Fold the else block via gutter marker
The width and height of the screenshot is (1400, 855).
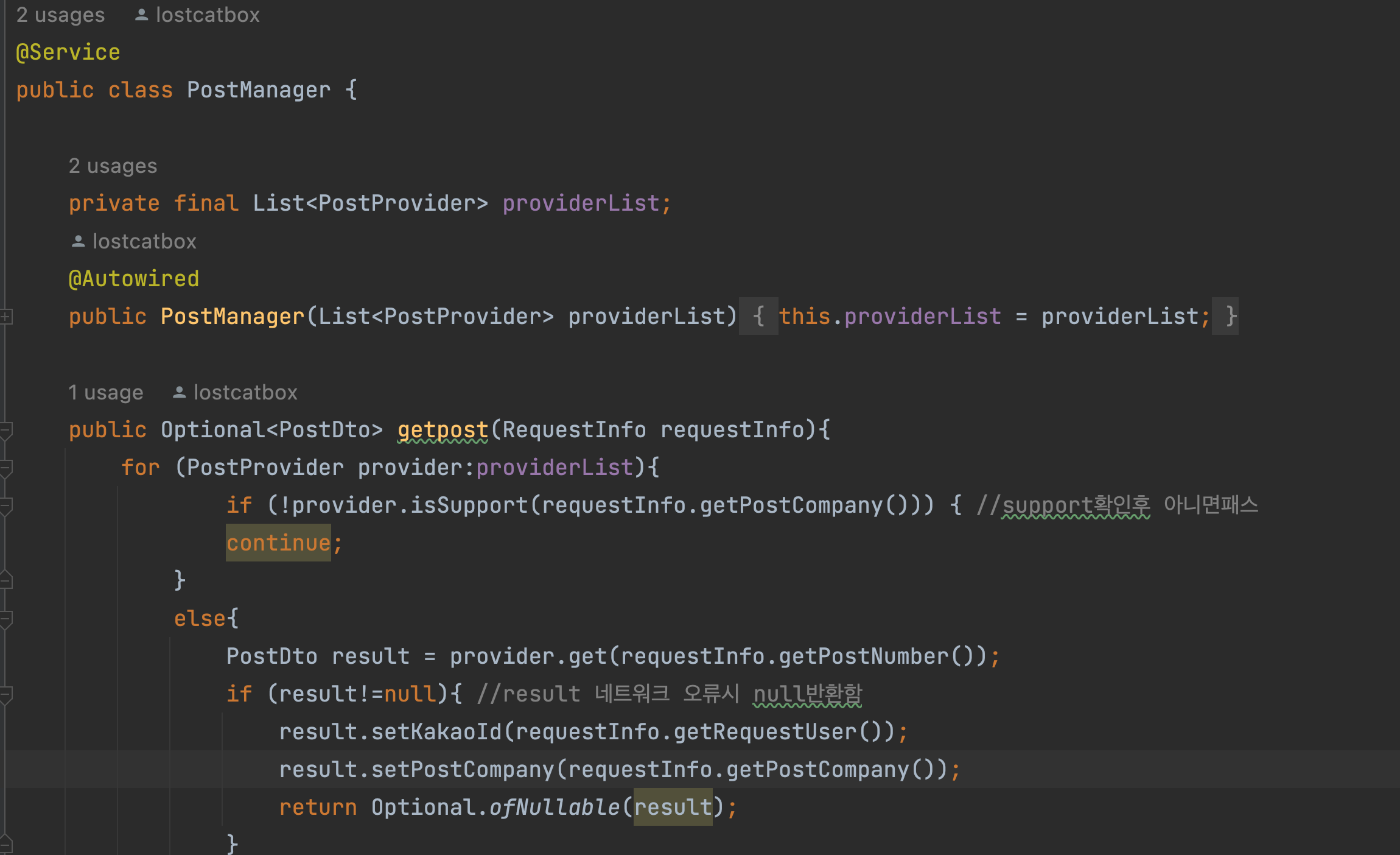[x=5, y=620]
